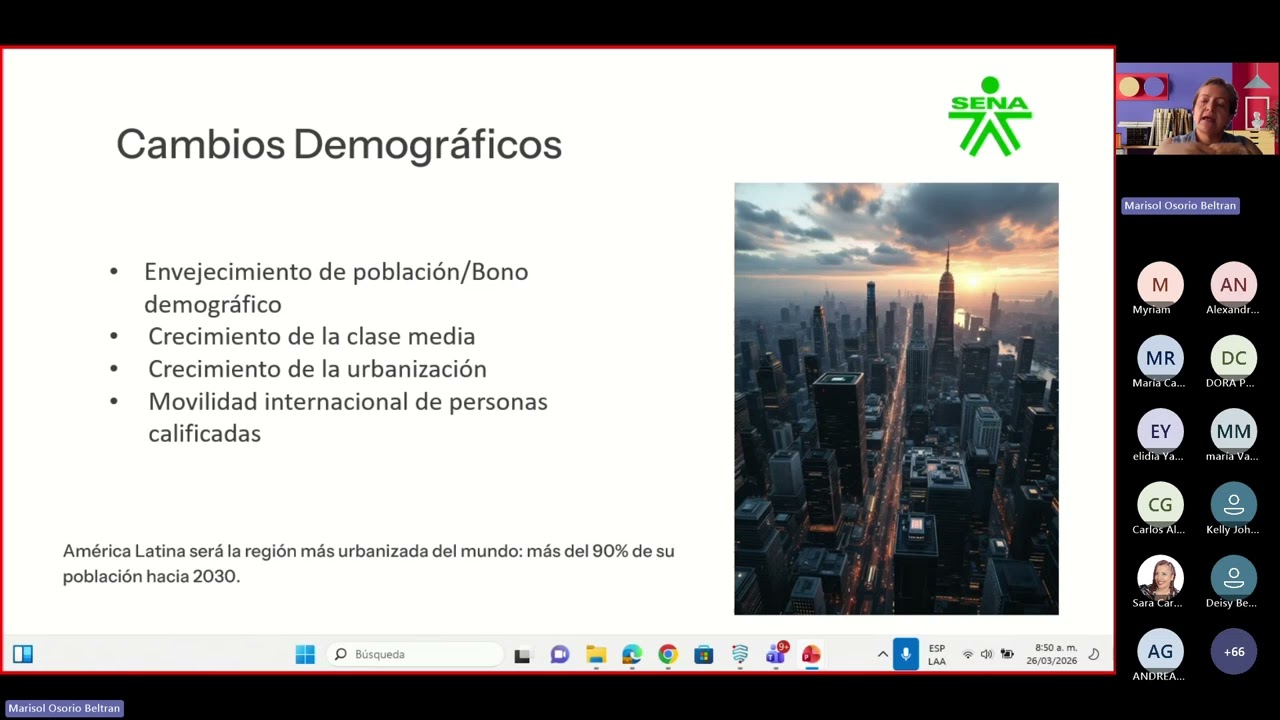The width and height of the screenshot is (1280, 720).
Task: Open PowerPoint from the taskbar
Action: pos(811,655)
